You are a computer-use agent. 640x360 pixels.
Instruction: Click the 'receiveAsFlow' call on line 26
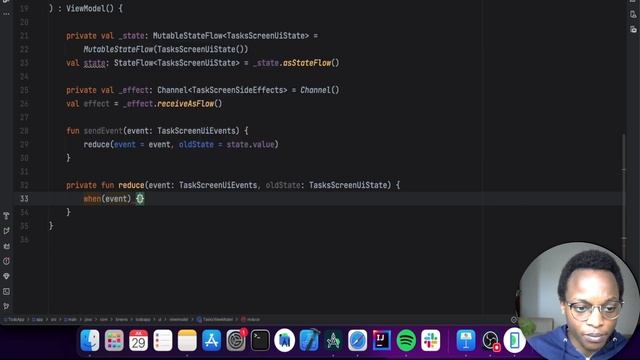pyautogui.click(x=185, y=104)
